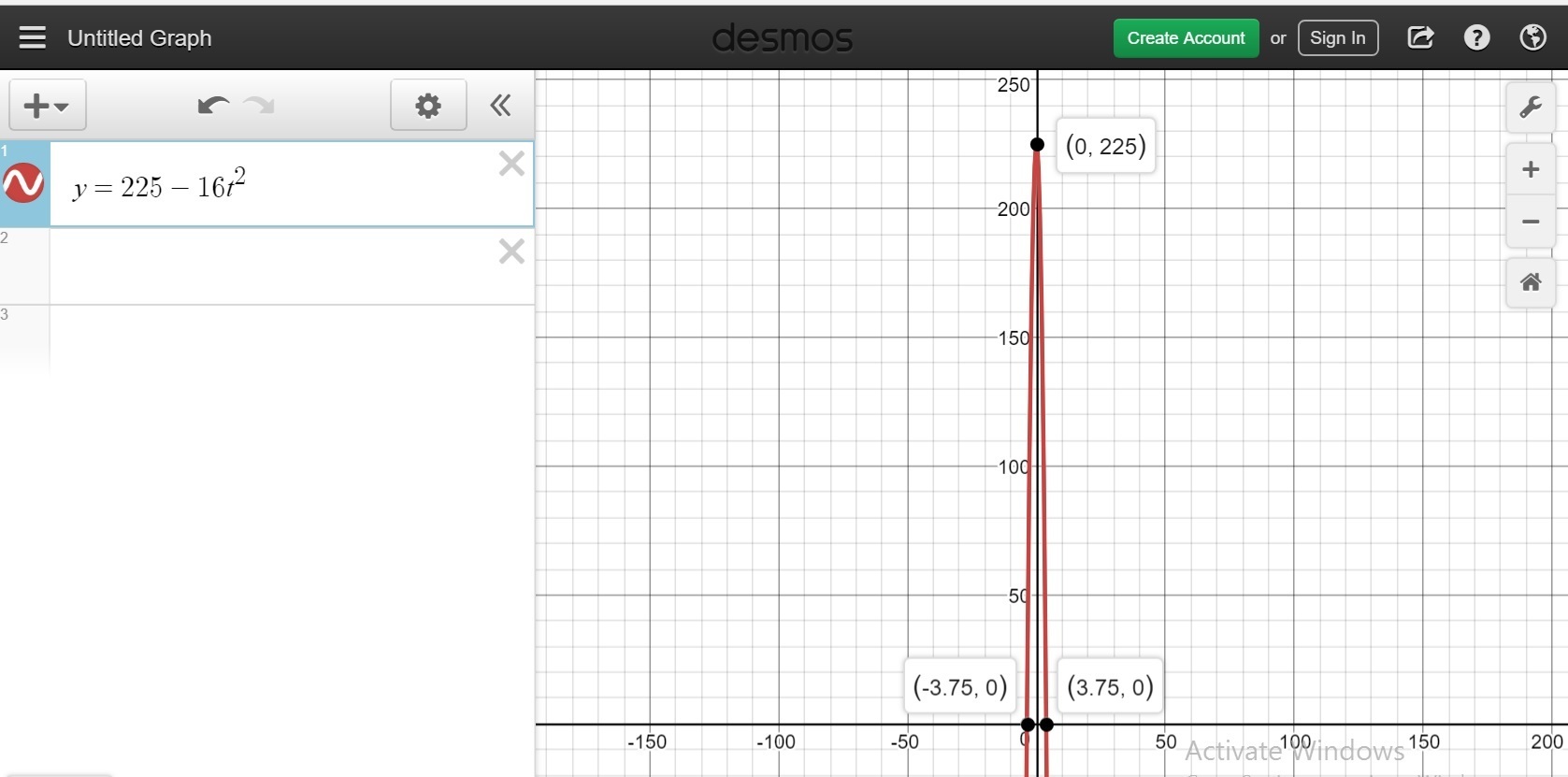Screen dimensions: 1568x777
Task: Open the Edit List gear button
Action: click(428, 106)
